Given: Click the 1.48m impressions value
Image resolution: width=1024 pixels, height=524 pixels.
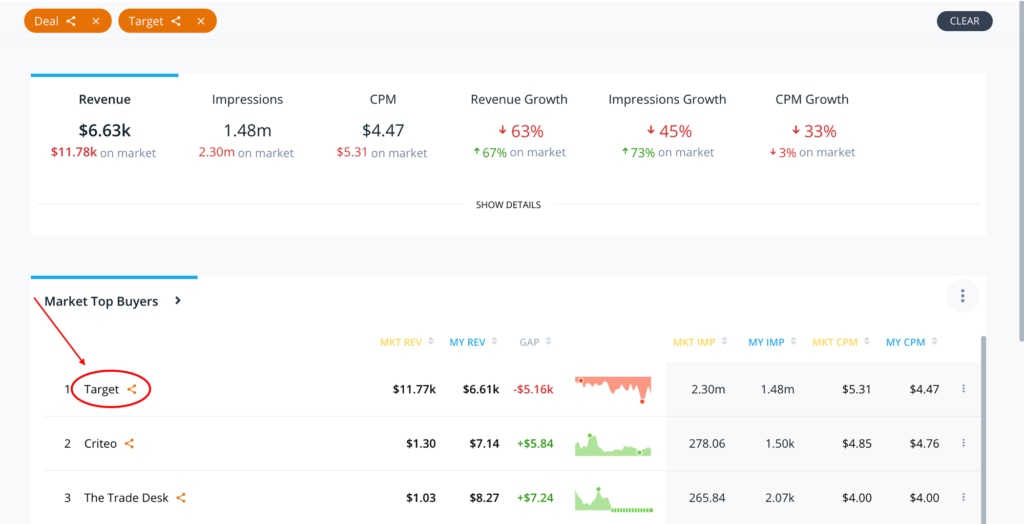Looking at the screenshot, I should click(248, 131).
